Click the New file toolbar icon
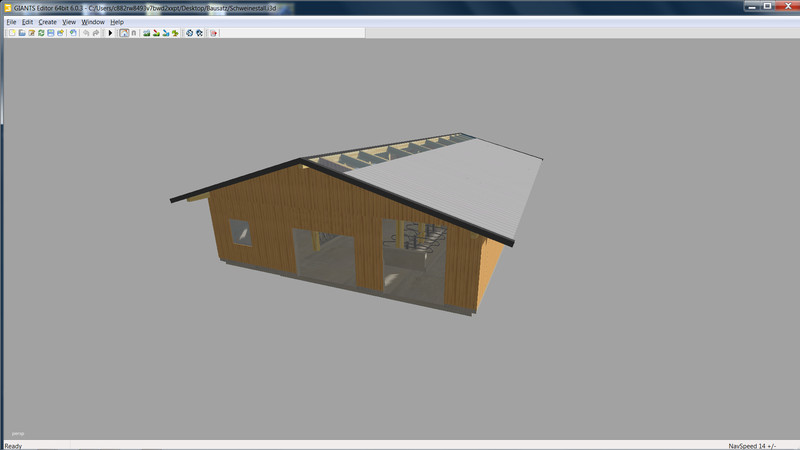Image resolution: width=800 pixels, height=450 pixels. point(11,33)
